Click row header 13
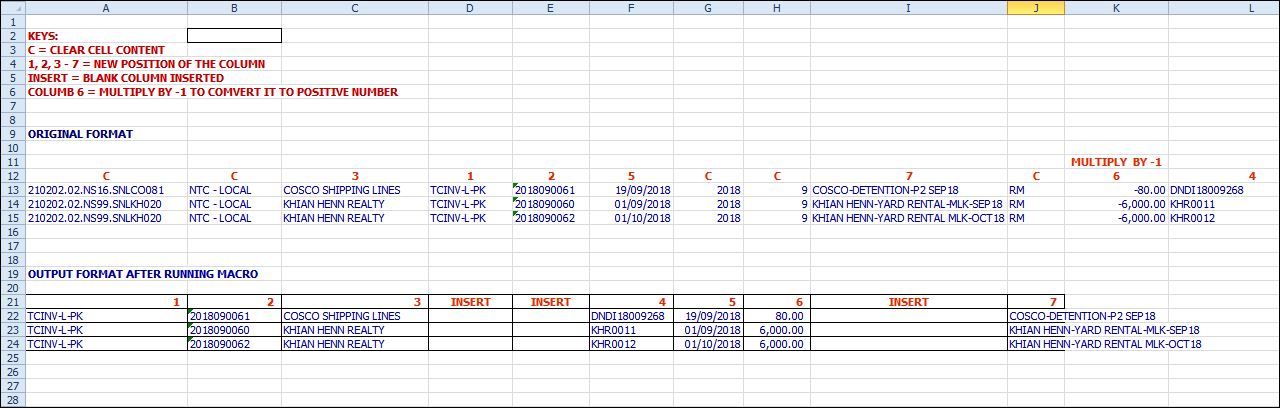Viewport: 1280px width, 408px height. coord(12,190)
